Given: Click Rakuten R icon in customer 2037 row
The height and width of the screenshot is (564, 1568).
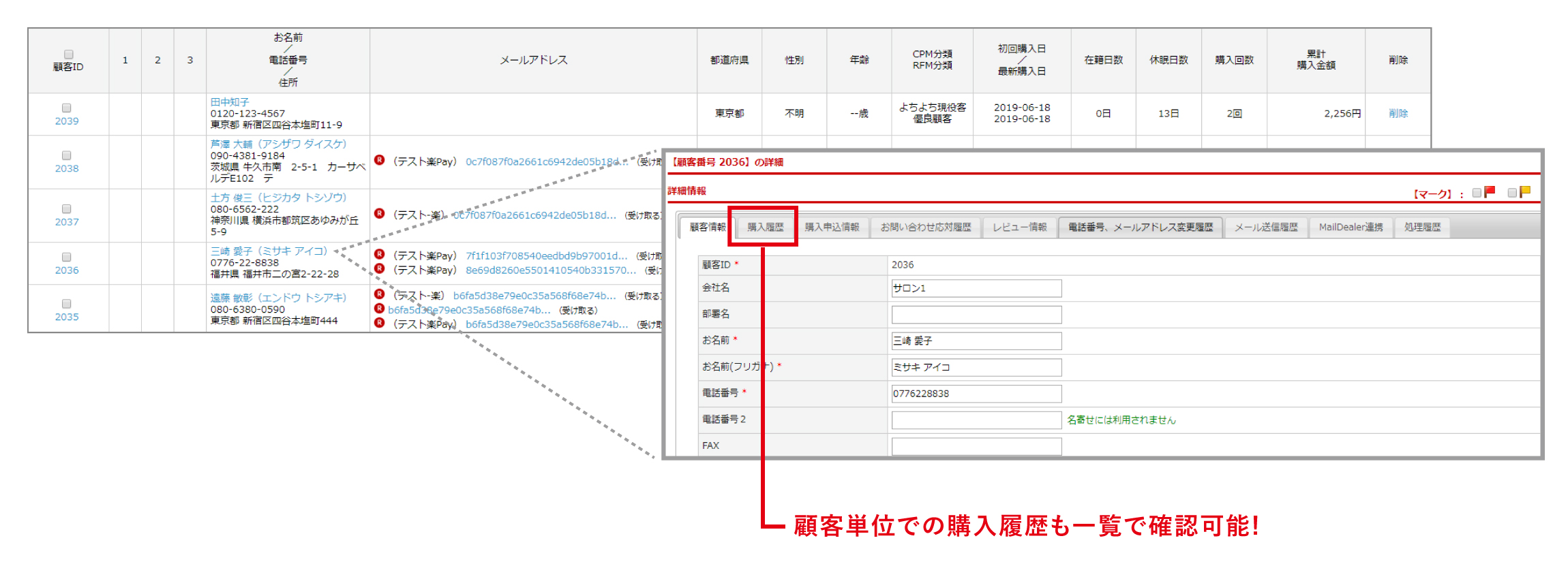Looking at the screenshot, I should (x=380, y=214).
